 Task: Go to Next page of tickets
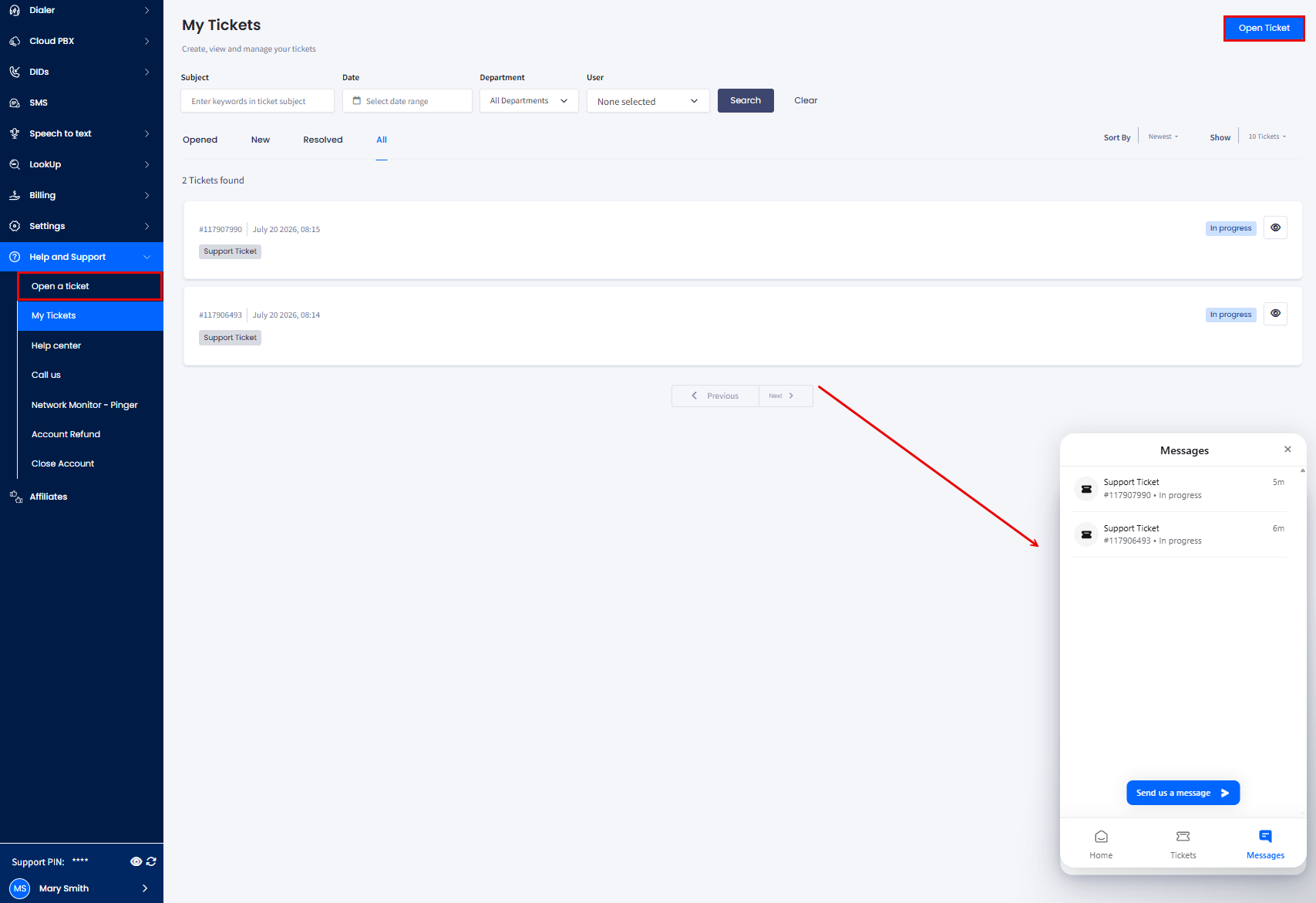click(x=786, y=396)
